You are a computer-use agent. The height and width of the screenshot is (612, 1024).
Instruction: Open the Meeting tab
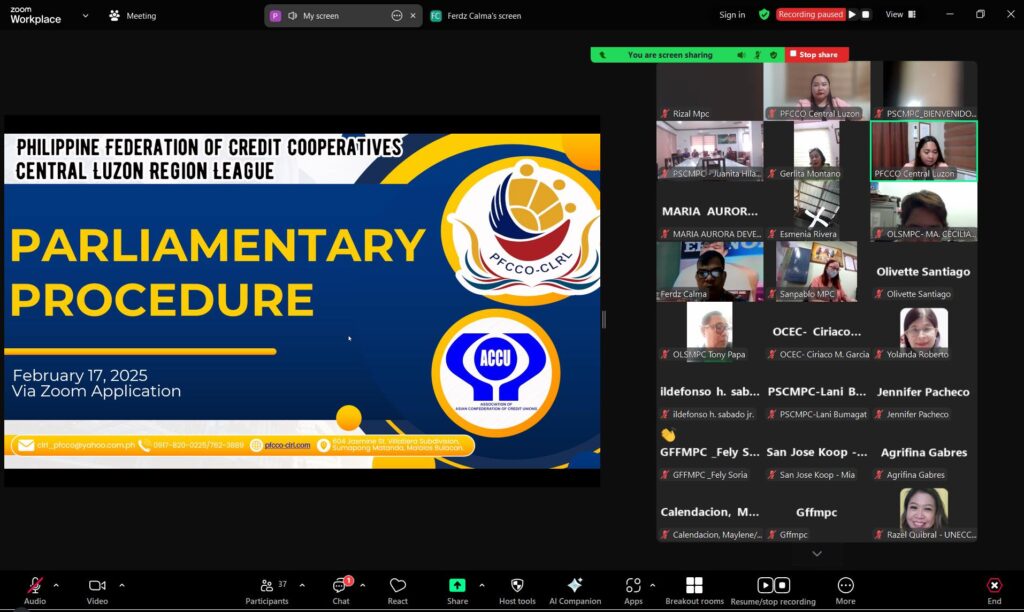point(133,16)
